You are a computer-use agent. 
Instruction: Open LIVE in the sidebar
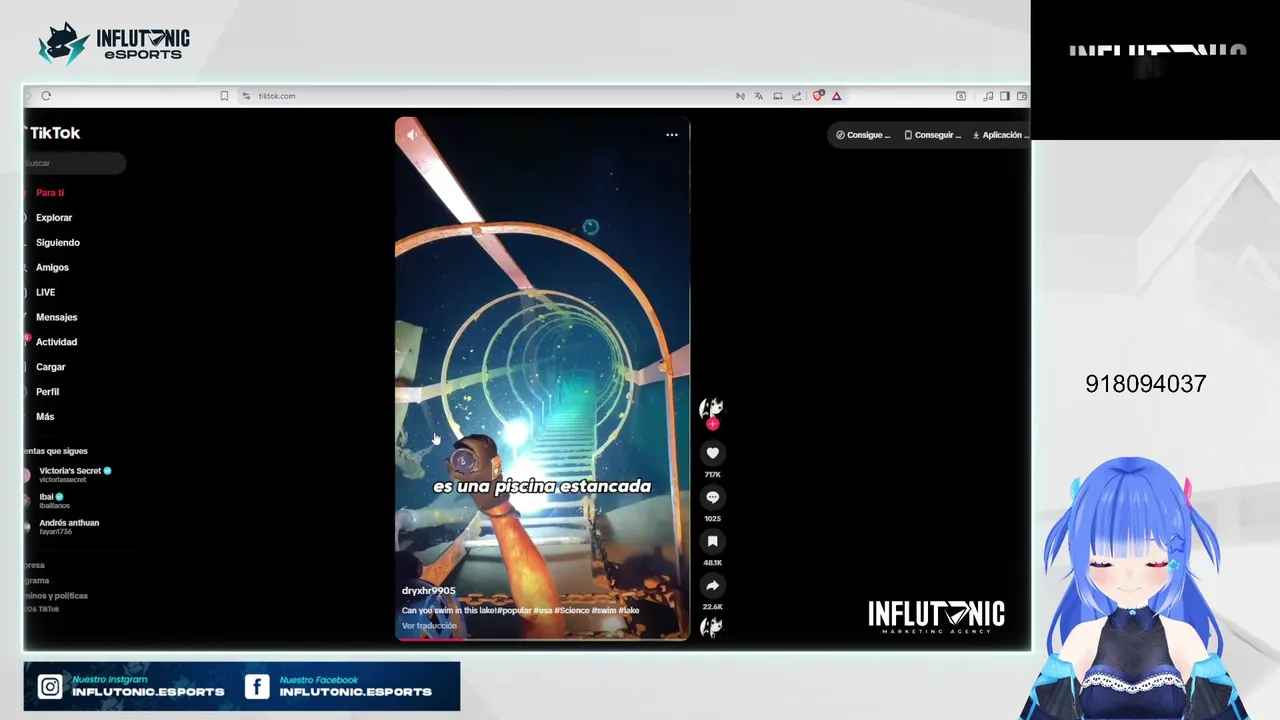coord(45,293)
